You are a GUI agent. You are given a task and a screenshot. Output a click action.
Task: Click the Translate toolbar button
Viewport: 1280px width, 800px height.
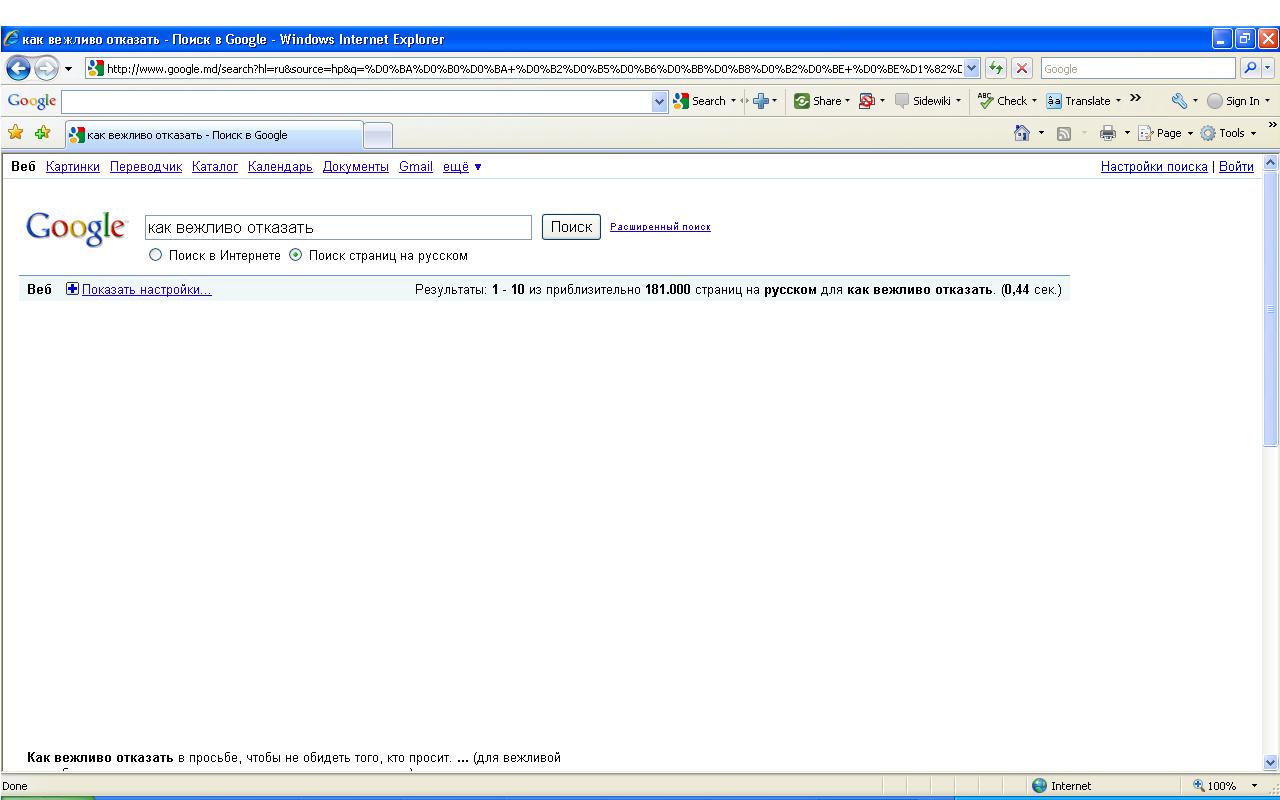click(x=1079, y=101)
